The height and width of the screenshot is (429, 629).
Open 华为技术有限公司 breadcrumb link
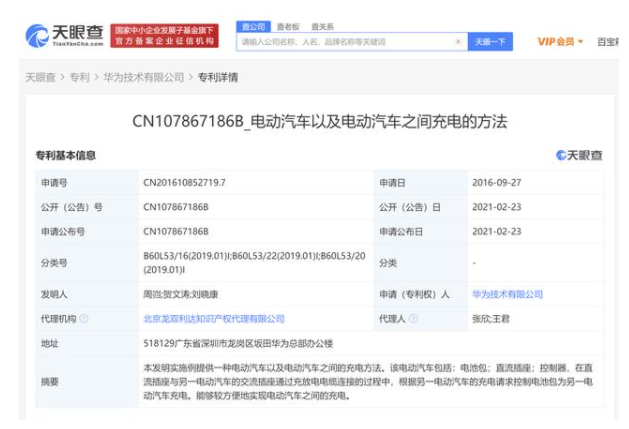click(144, 77)
